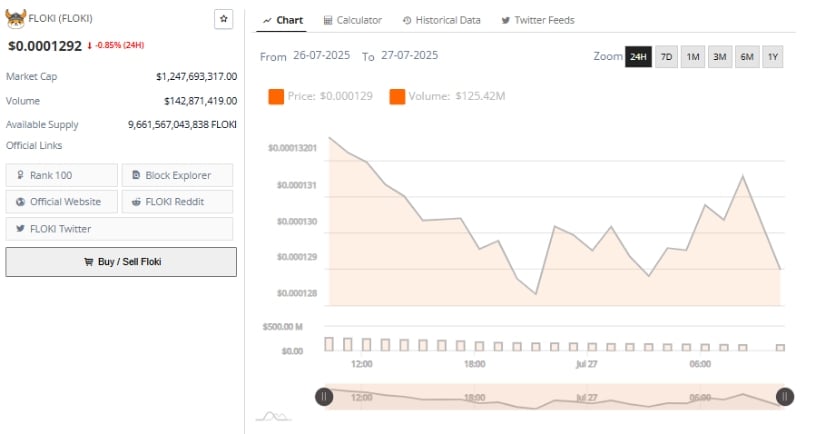The image size is (825, 434).
Task: Click the FLOKI (FLOKI) title text
Action: (x=61, y=18)
